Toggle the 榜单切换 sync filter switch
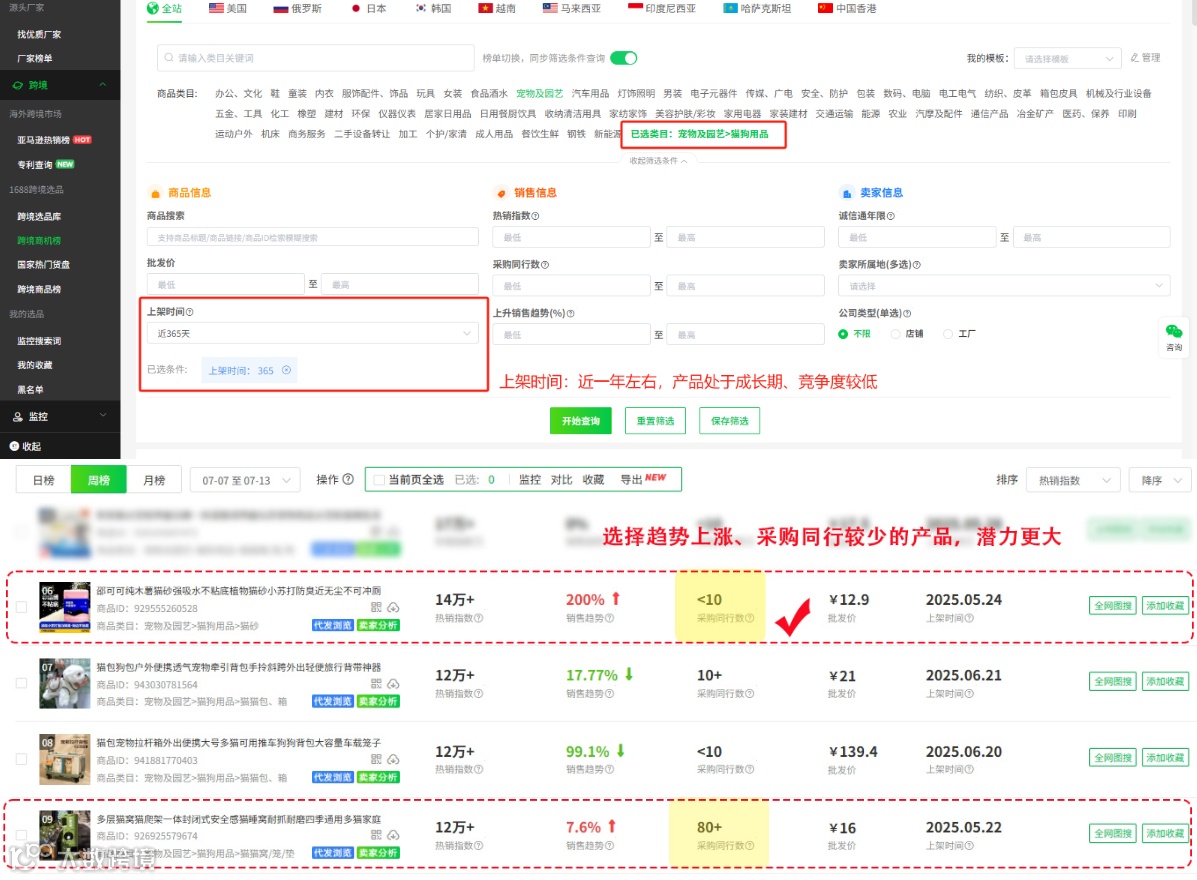 click(624, 58)
